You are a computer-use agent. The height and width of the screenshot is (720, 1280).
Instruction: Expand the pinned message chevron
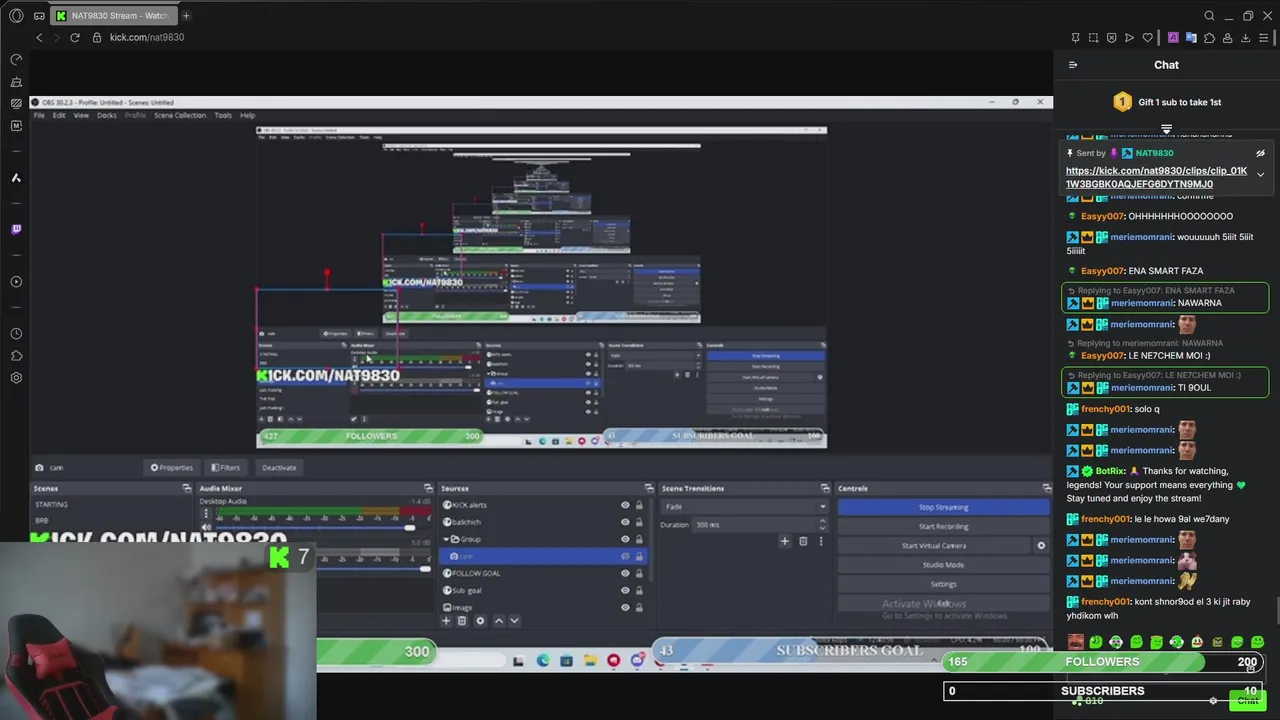pos(1260,174)
